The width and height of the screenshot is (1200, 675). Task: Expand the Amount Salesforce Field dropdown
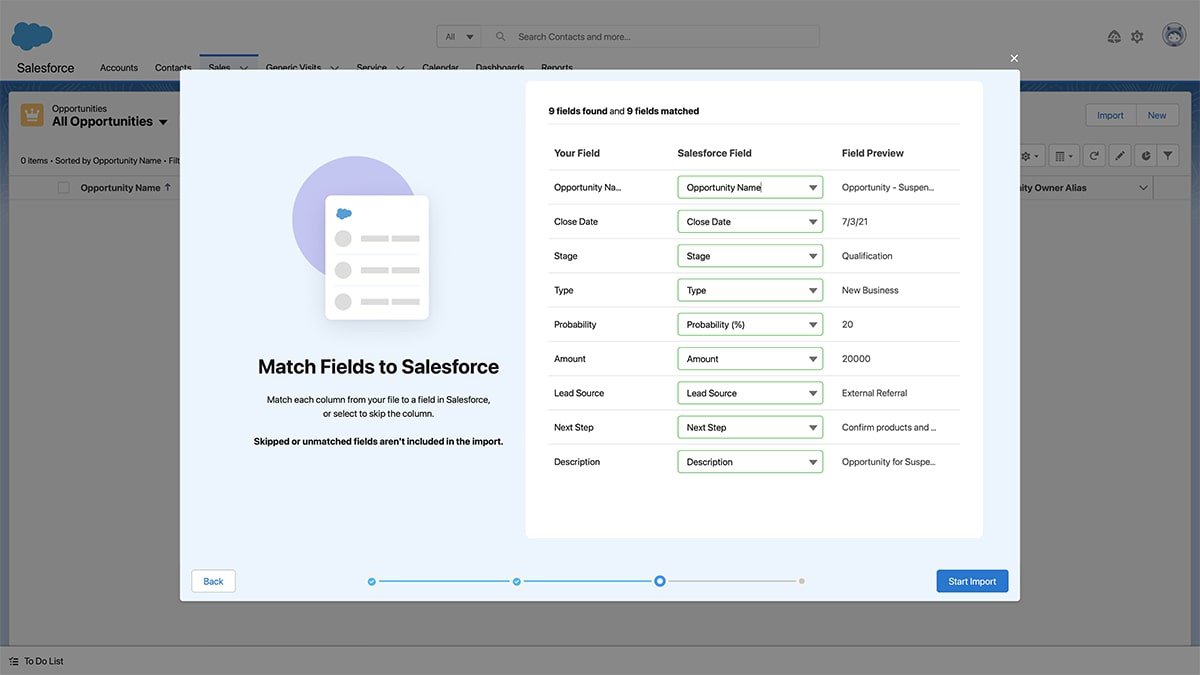tap(749, 358)
